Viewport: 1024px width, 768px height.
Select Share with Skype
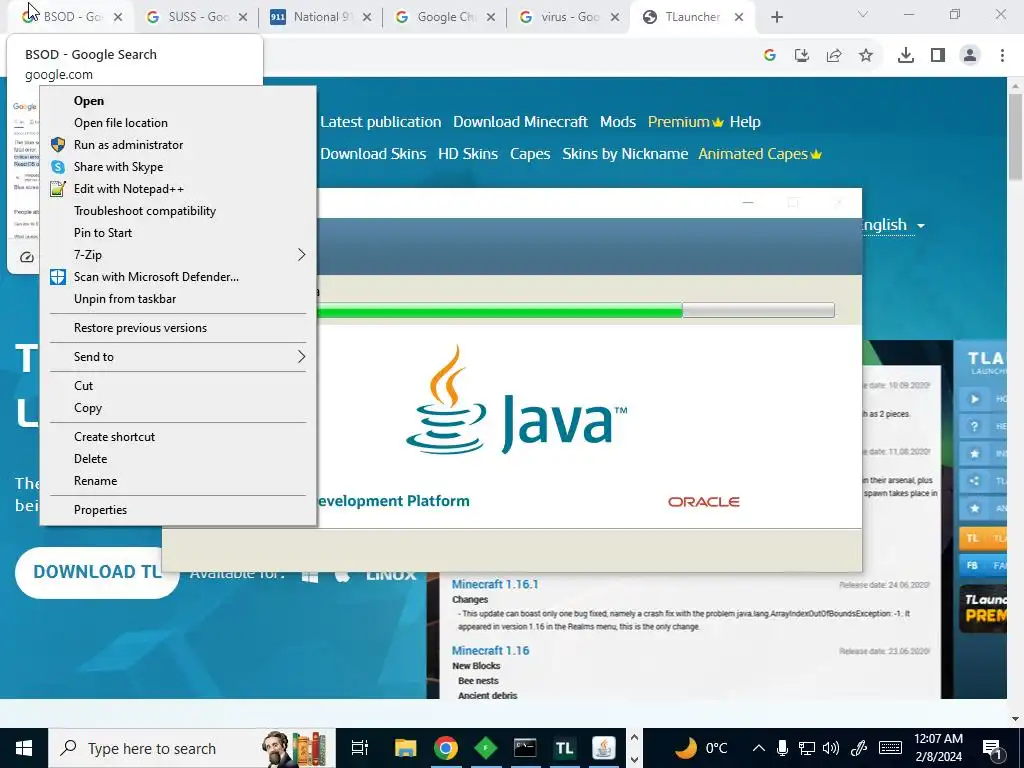click(178, 167)
